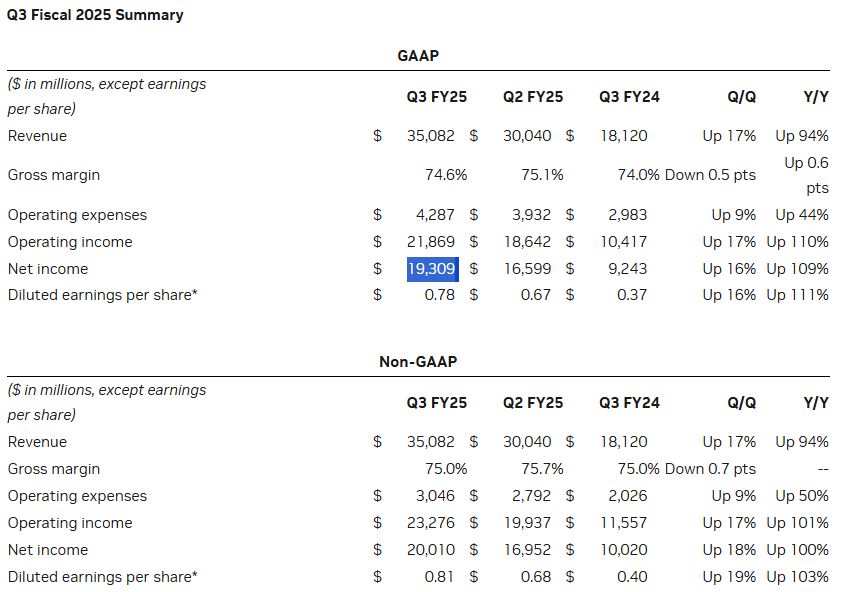Select the GAAP table title
Screen dimensions: 846x592
click(418, 56)
